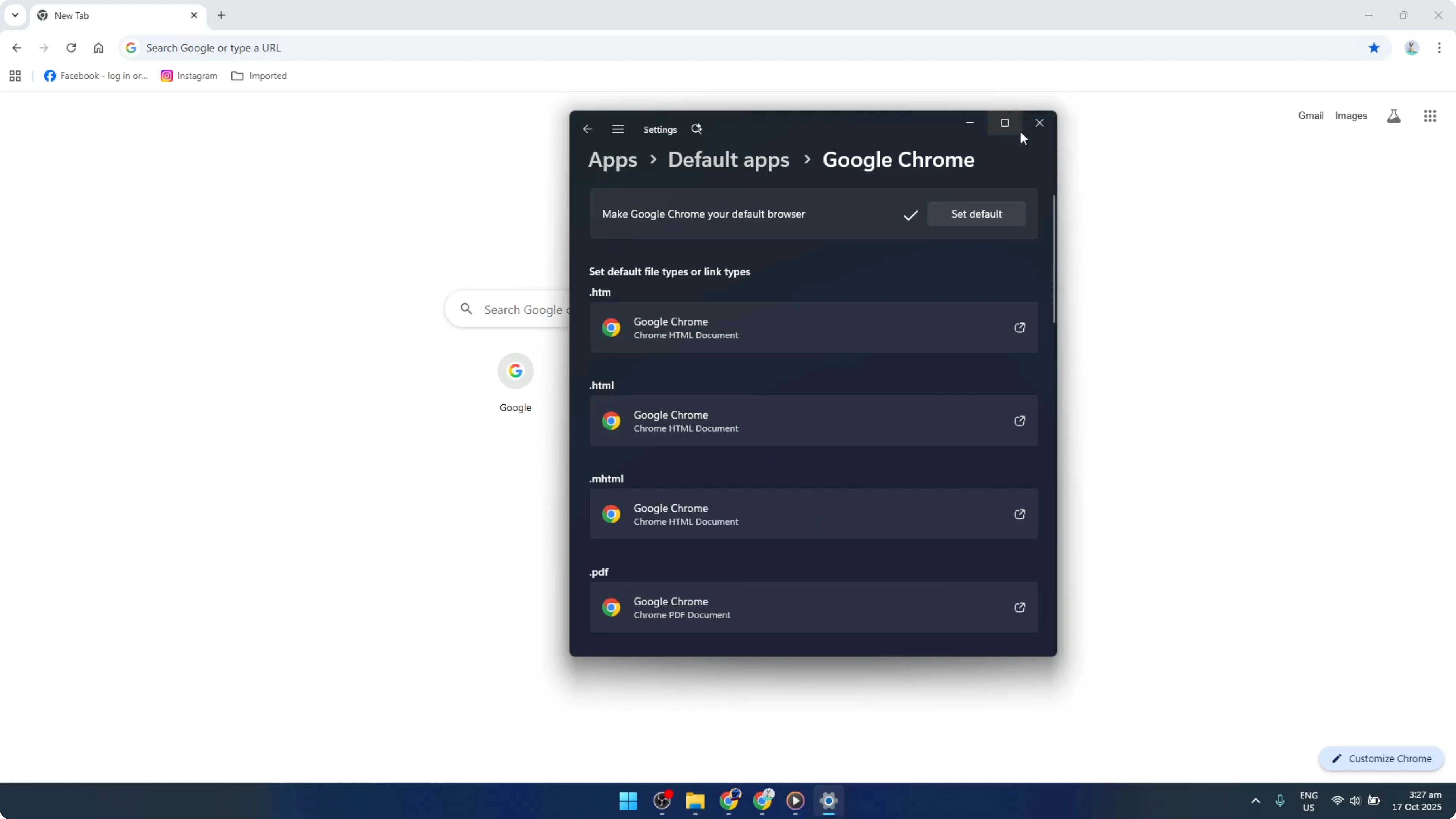This screenshot has width=1456, height=819.
Task: Open File Explorer from the taskbar
Action: tap(695, 801)
